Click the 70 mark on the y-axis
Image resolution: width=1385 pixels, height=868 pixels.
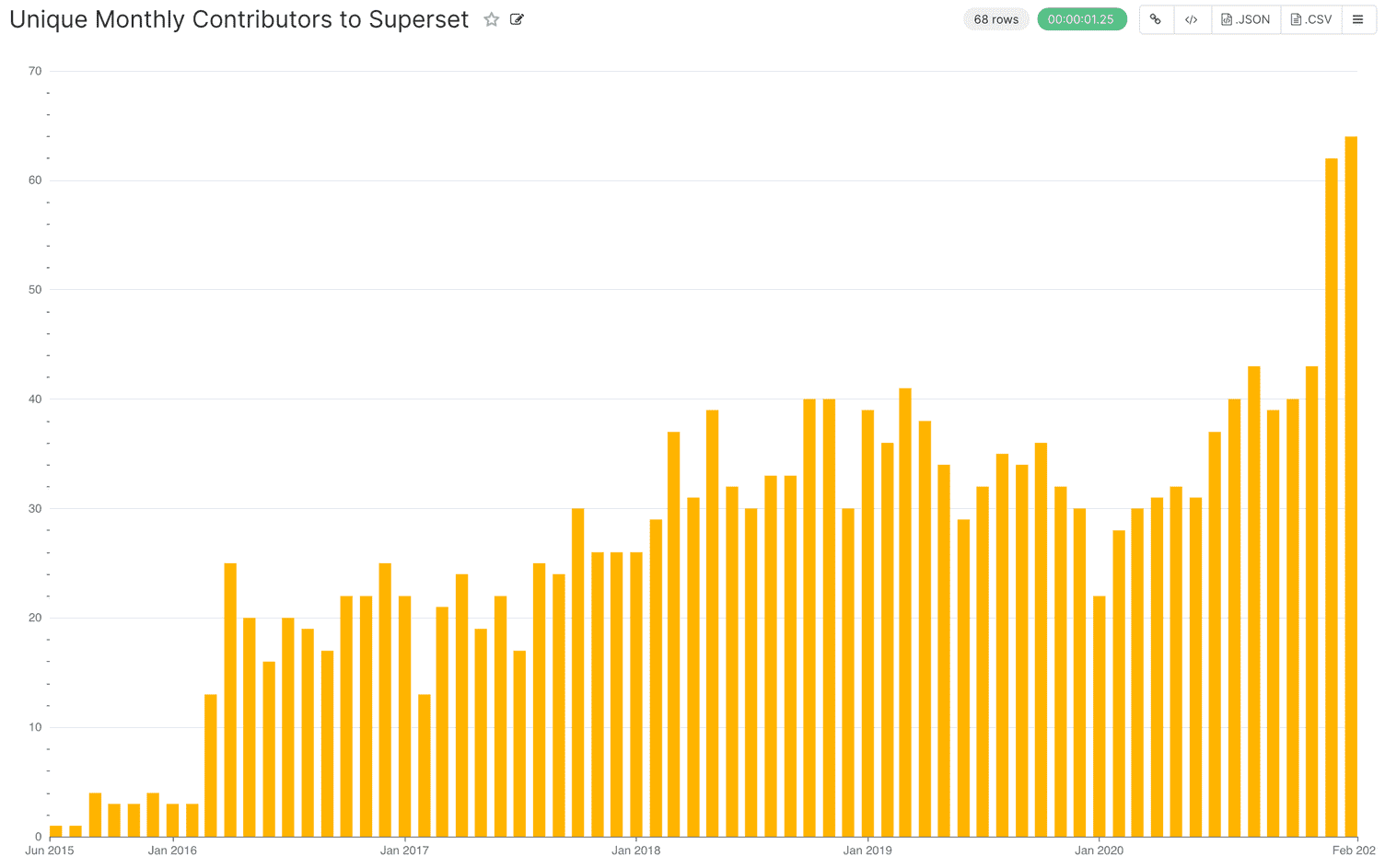pos(35,71)
